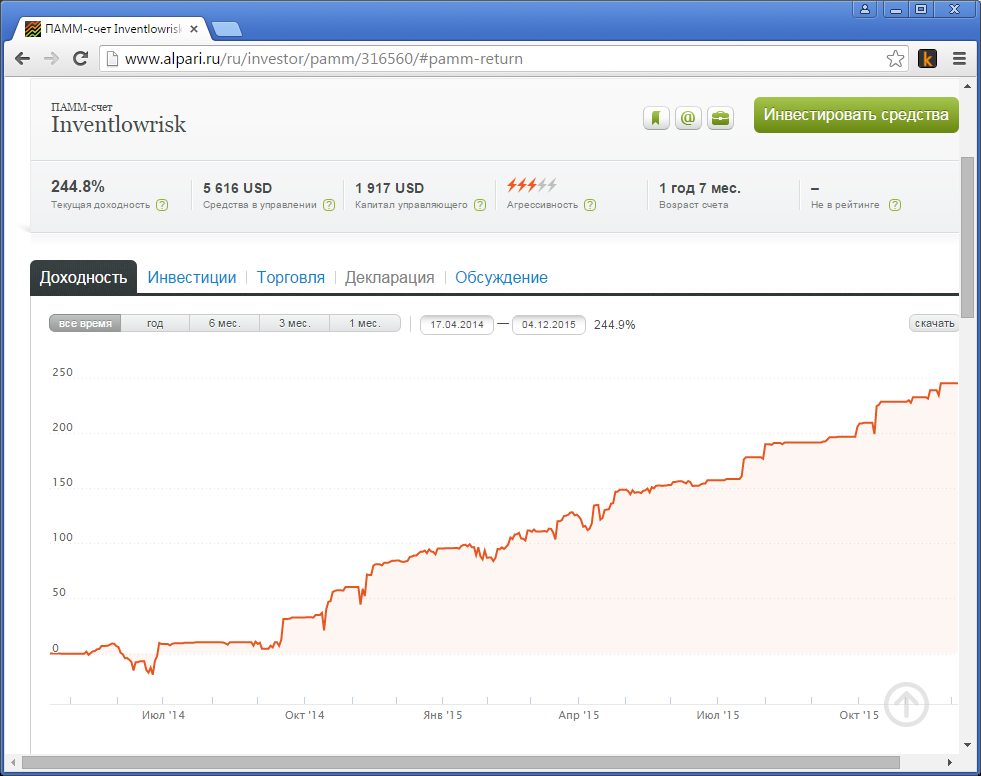Click the скачать download button
The width and height of the screenshot is (981, 776).
click(x=934, y=324)
